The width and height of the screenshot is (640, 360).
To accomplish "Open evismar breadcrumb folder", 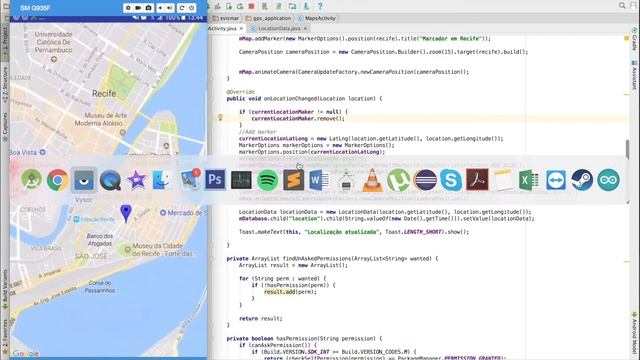I will point(226,18).
